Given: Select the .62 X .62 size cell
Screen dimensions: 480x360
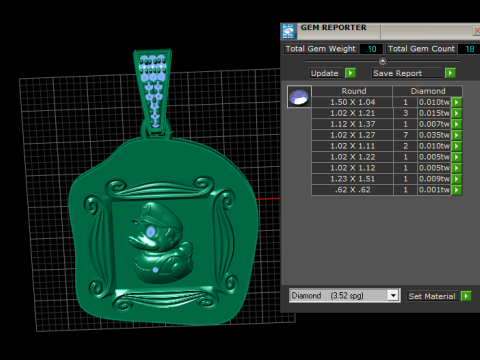Looking at the screenshot, I should click(352, 190).
